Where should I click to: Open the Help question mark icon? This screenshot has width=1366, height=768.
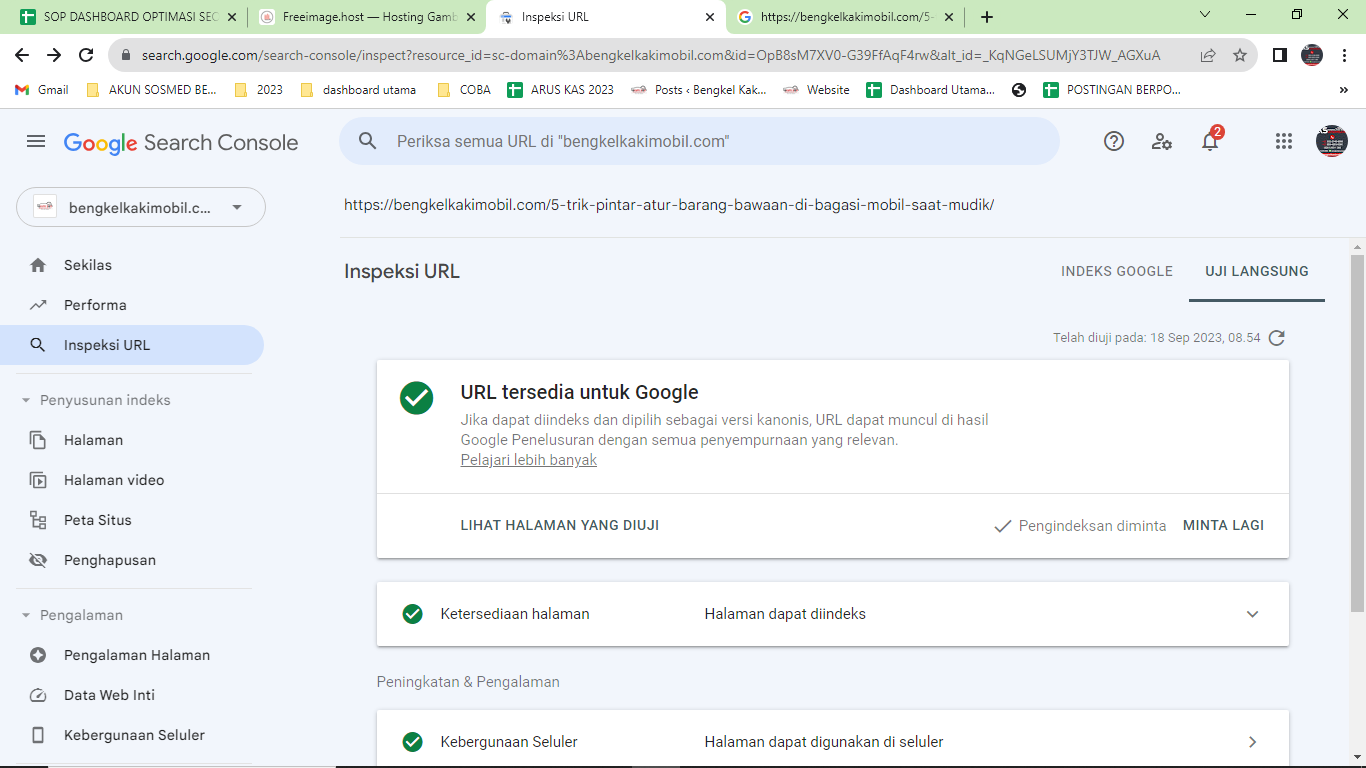(x=1114, y=141)
